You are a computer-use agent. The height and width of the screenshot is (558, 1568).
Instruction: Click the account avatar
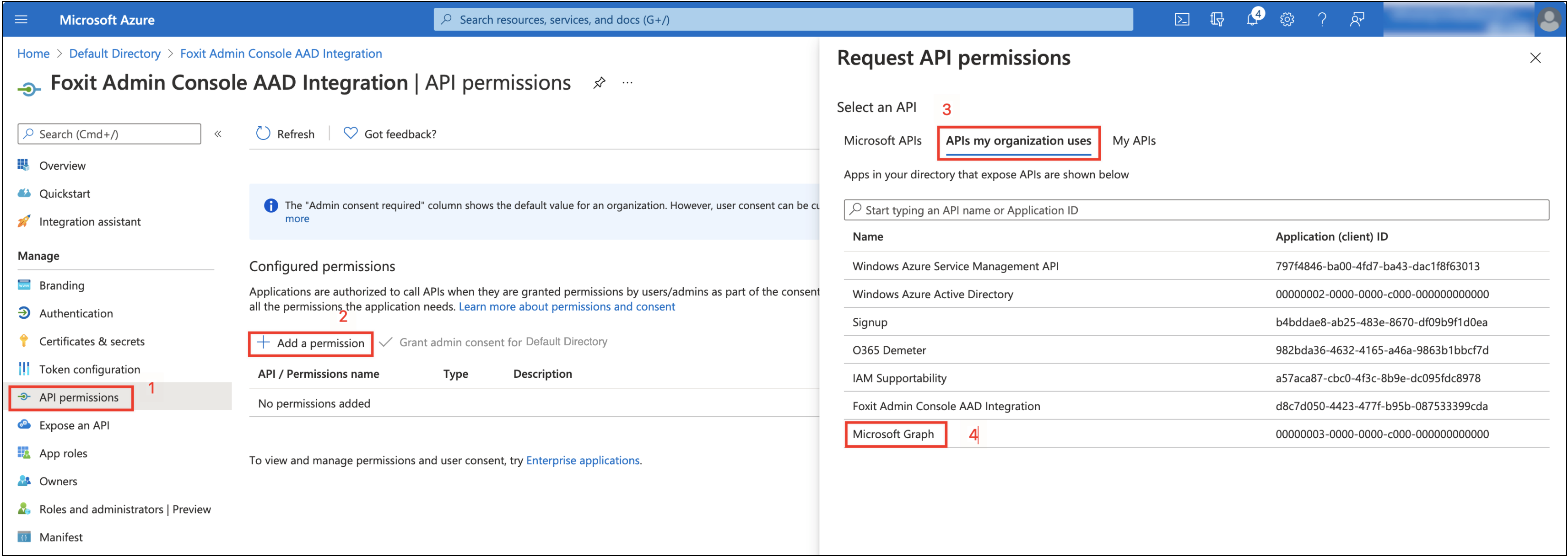pos(1550,19)
